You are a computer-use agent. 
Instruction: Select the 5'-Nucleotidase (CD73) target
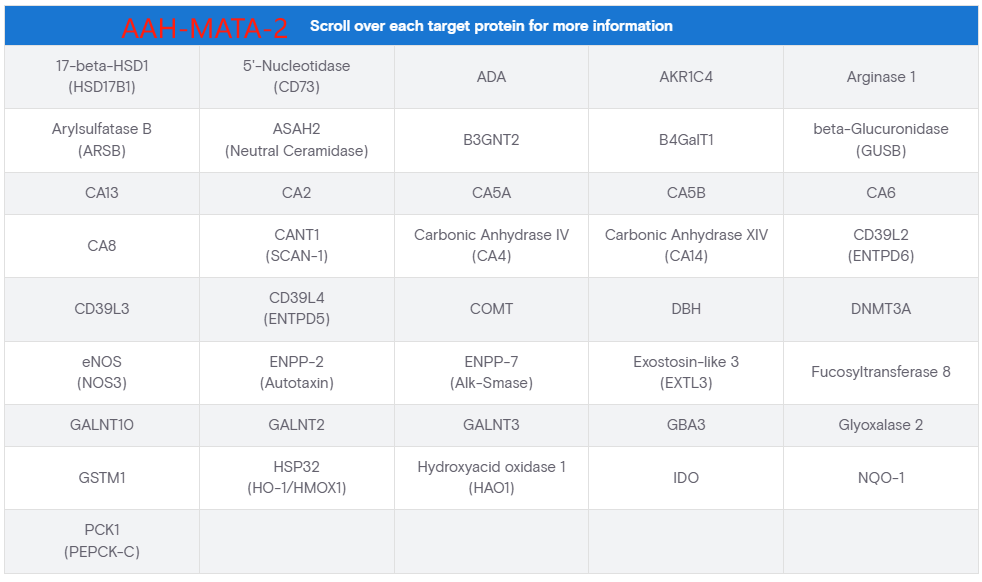click(x=296, y=76)
